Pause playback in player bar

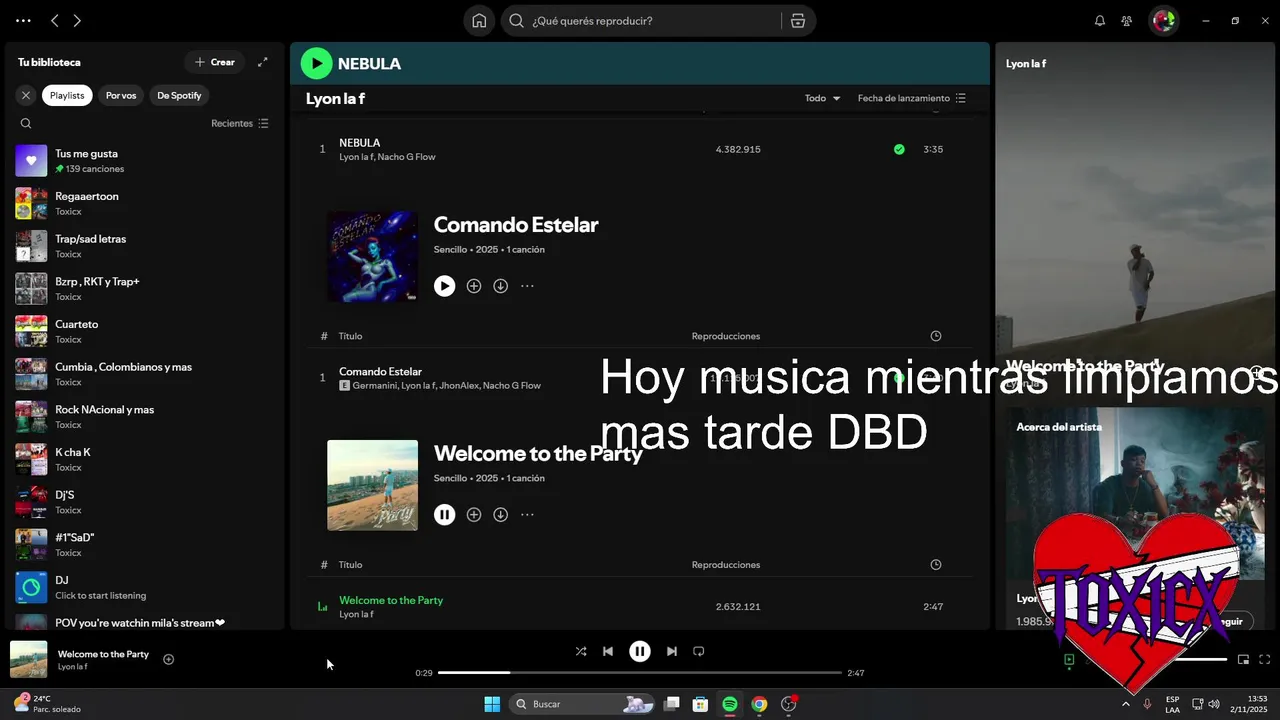pyautogui.click(x=640, y=651)
